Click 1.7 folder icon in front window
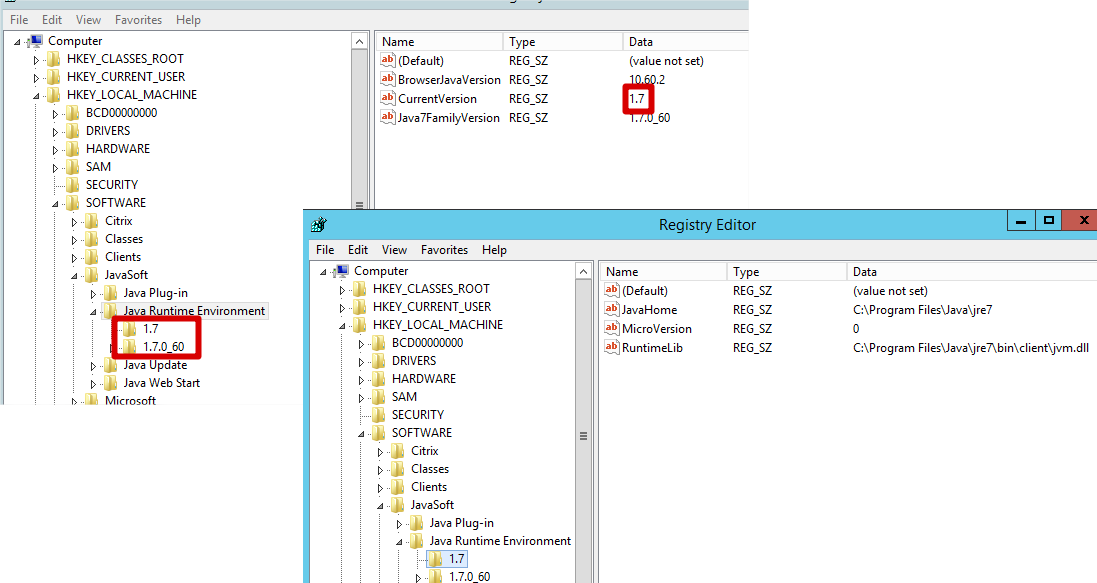This screenshot has height=583, width=1097. (x=435, y=559)
